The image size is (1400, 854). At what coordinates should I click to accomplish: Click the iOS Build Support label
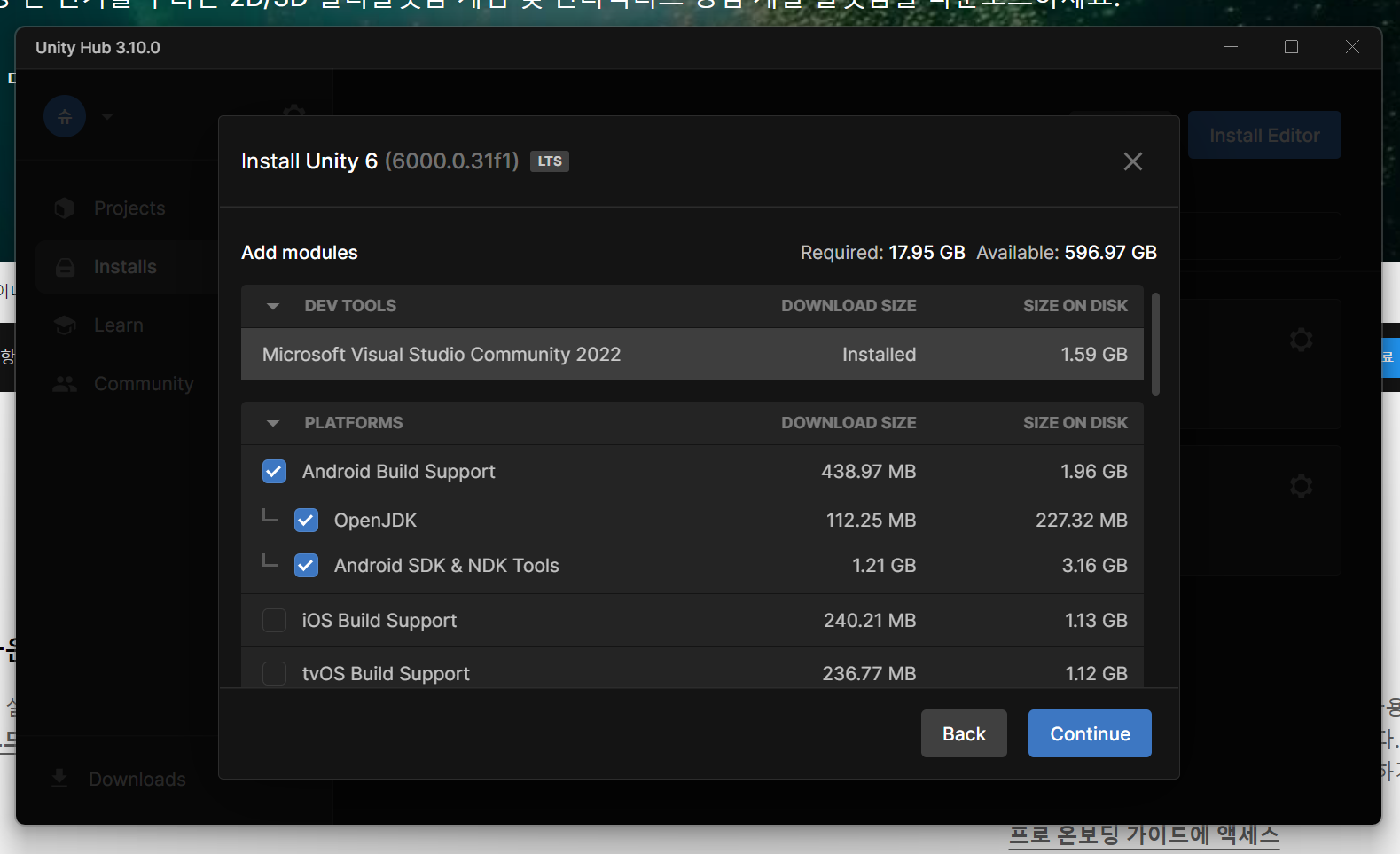coord(379,621)
